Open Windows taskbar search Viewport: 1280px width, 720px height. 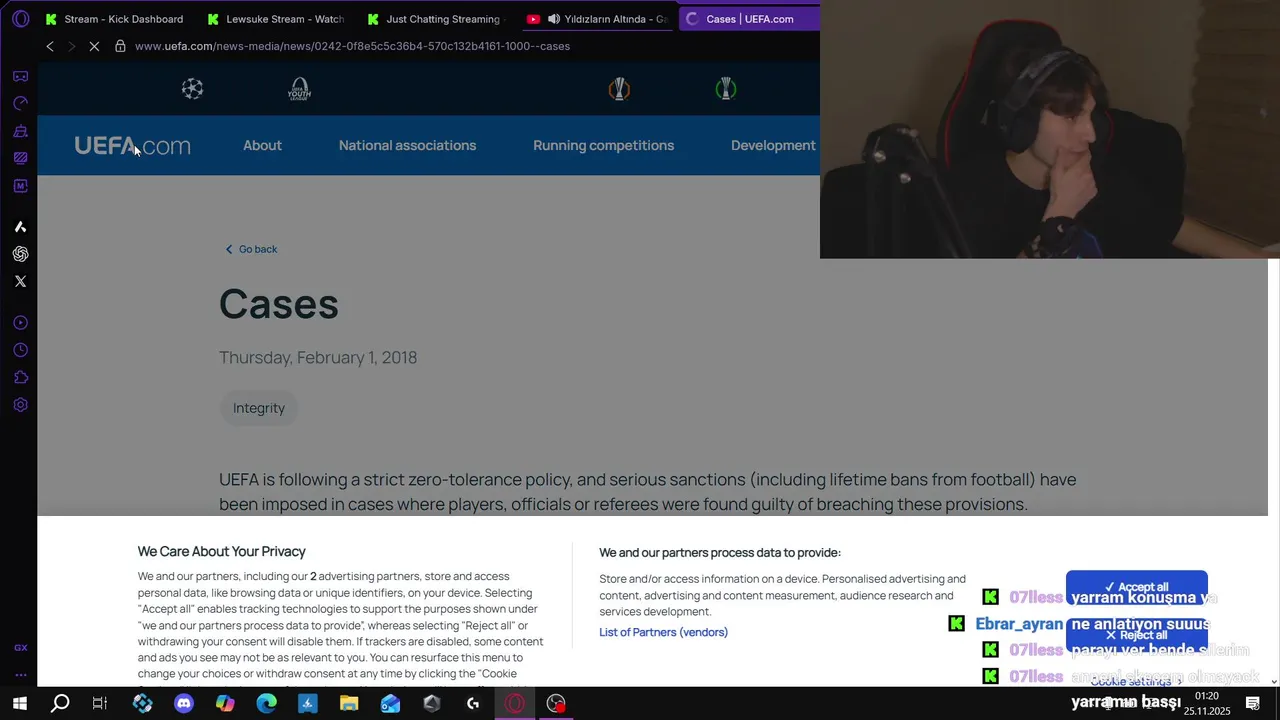[x=60, y=703]
